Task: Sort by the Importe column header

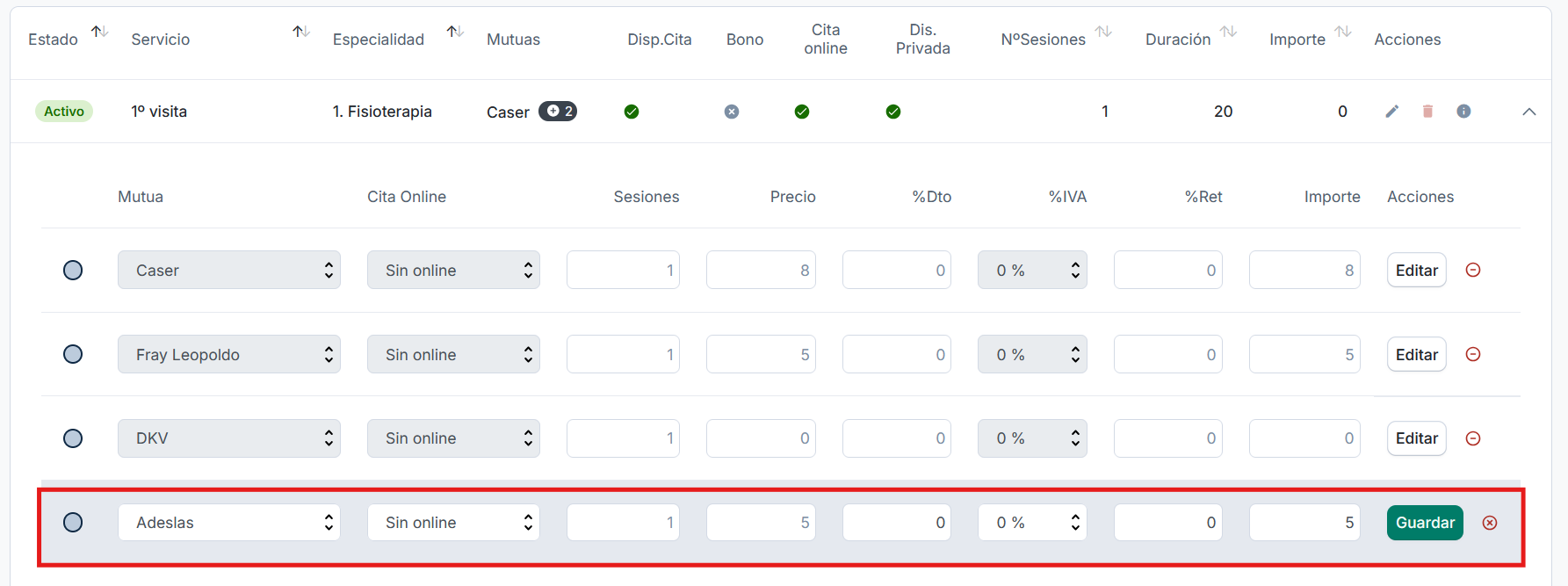Action: pyautogui.click(x=1342, y=33)
